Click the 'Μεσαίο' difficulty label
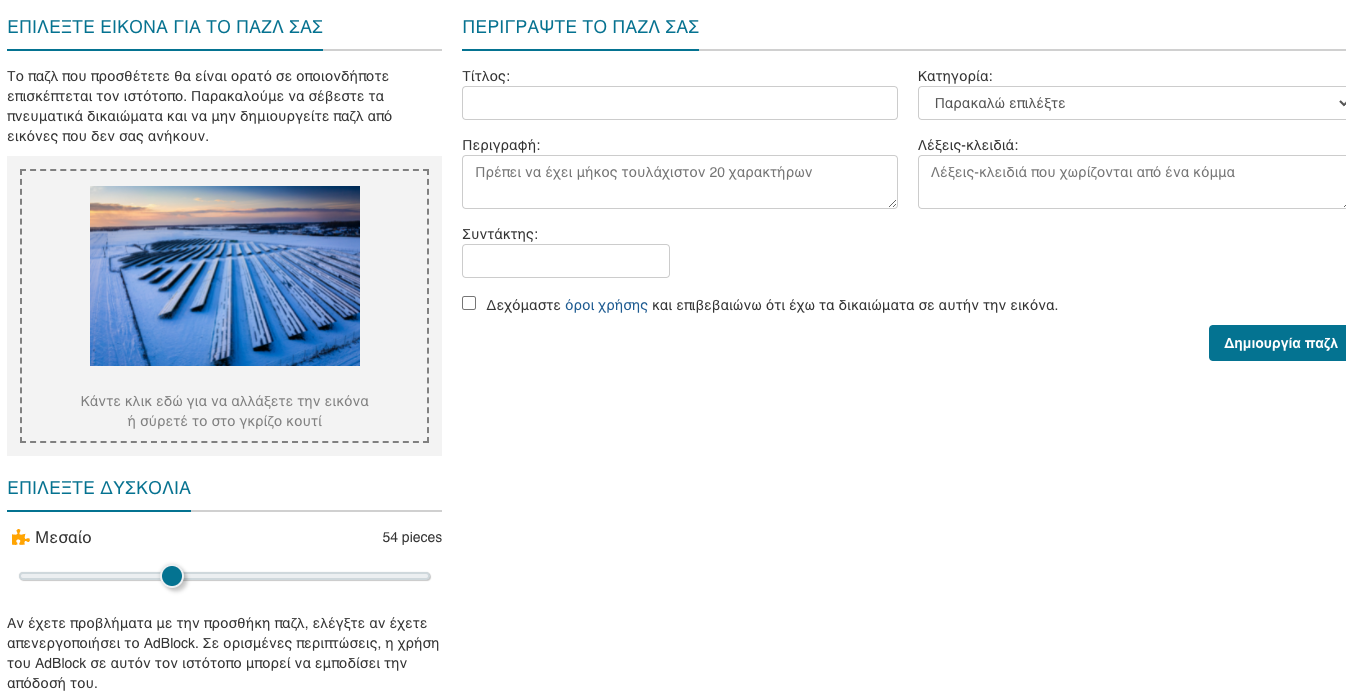This screenshot has height=693, width=1346. tap(64, 537)
